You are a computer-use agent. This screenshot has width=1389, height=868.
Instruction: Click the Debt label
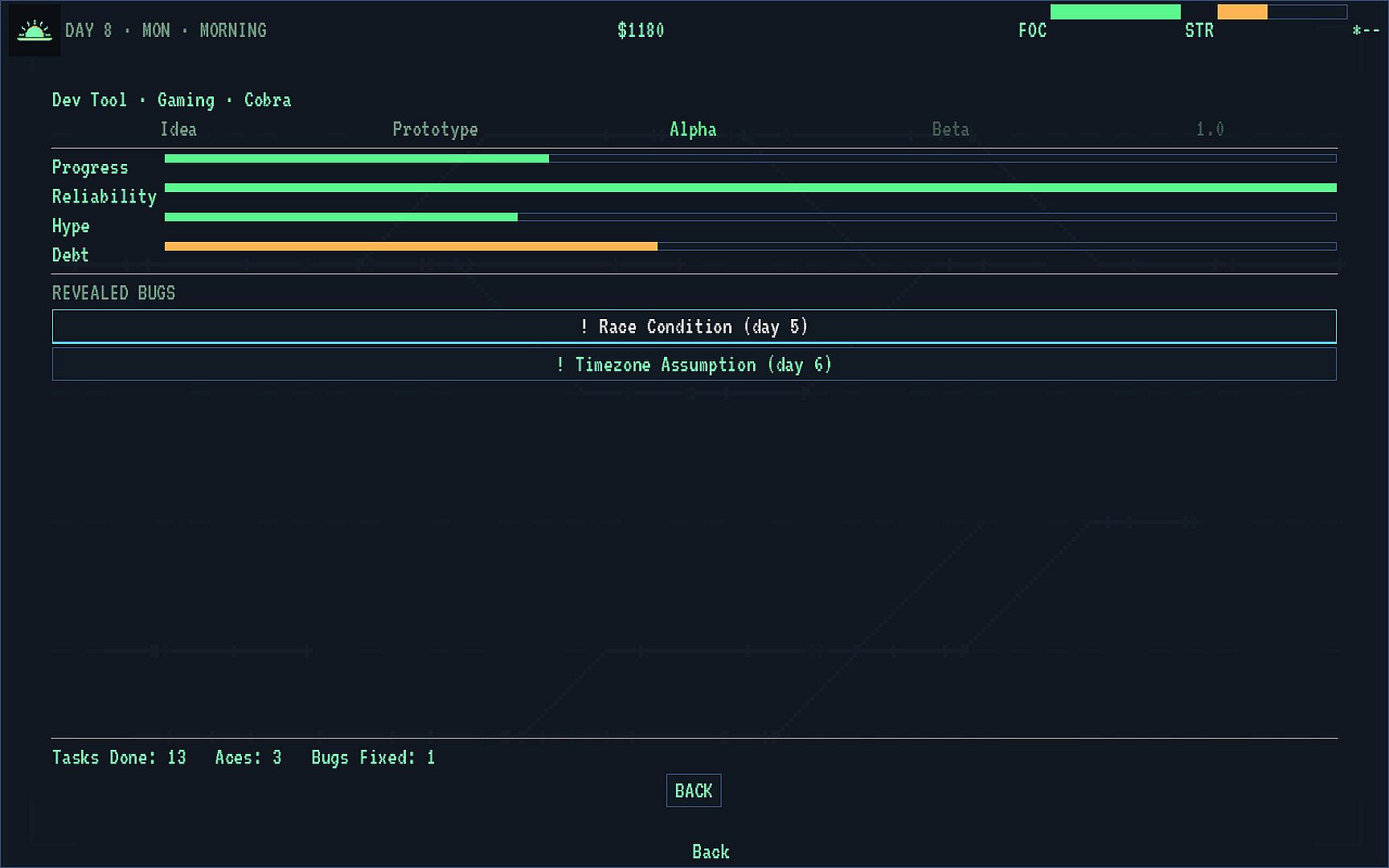pos(70,255)
